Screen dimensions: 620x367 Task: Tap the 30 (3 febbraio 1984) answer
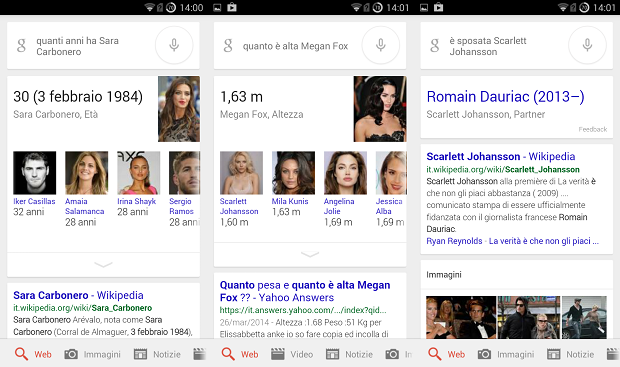[x=78, y=96]
